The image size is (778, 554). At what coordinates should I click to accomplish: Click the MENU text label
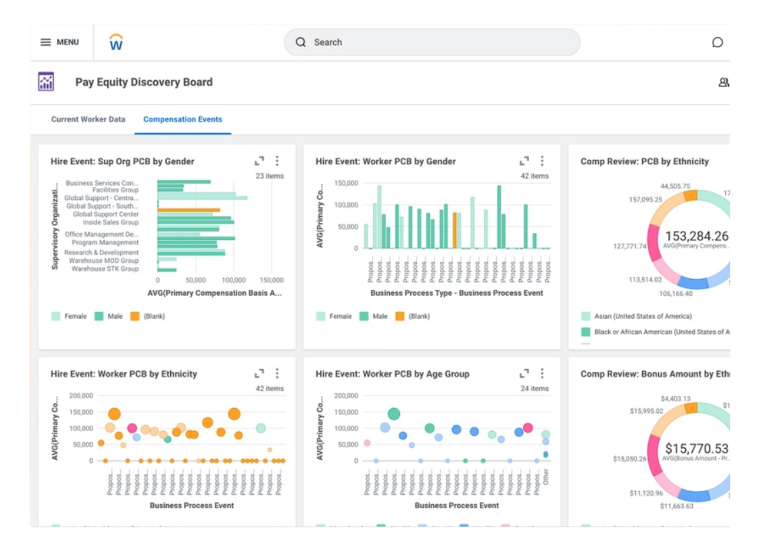[x=67, y=42]
